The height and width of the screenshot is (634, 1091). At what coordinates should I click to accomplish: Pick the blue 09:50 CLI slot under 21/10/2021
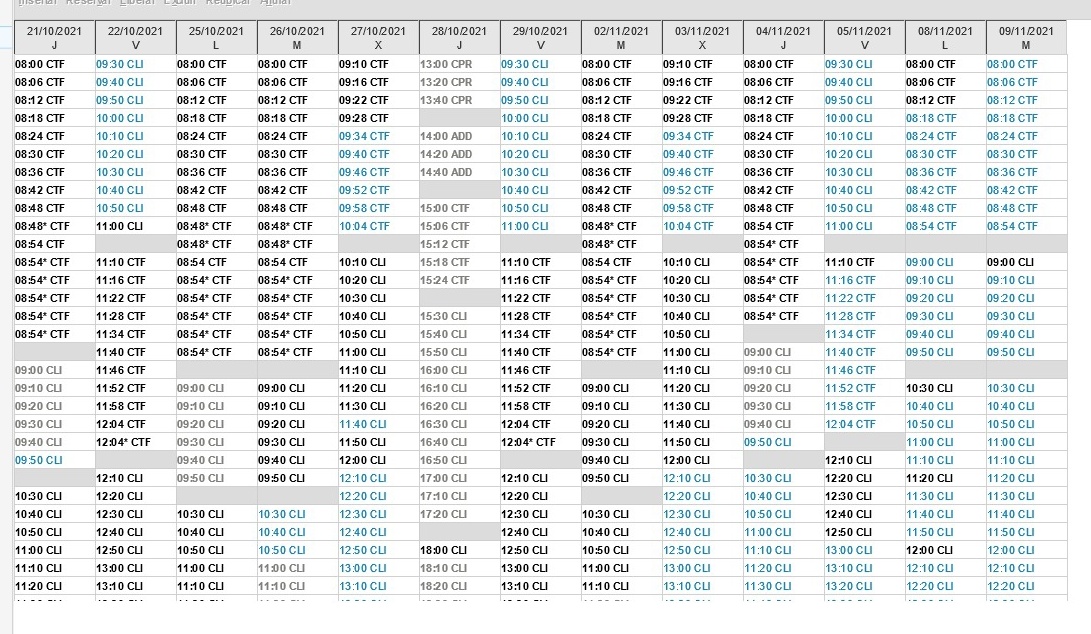point(54,460)
